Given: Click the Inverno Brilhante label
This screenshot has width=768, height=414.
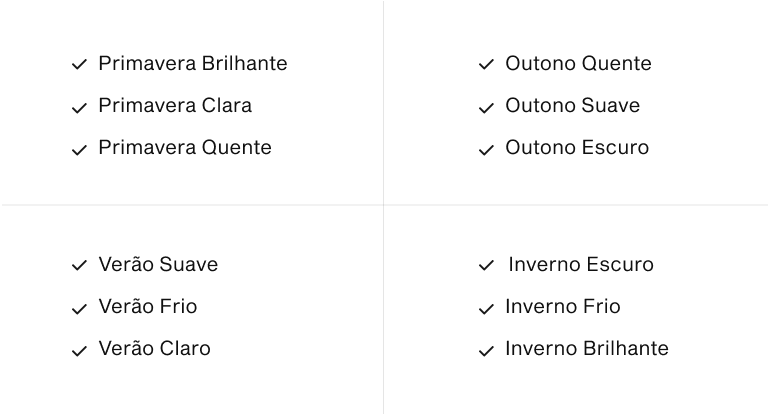Looking at the screenshot, I should tap(587, 349).
